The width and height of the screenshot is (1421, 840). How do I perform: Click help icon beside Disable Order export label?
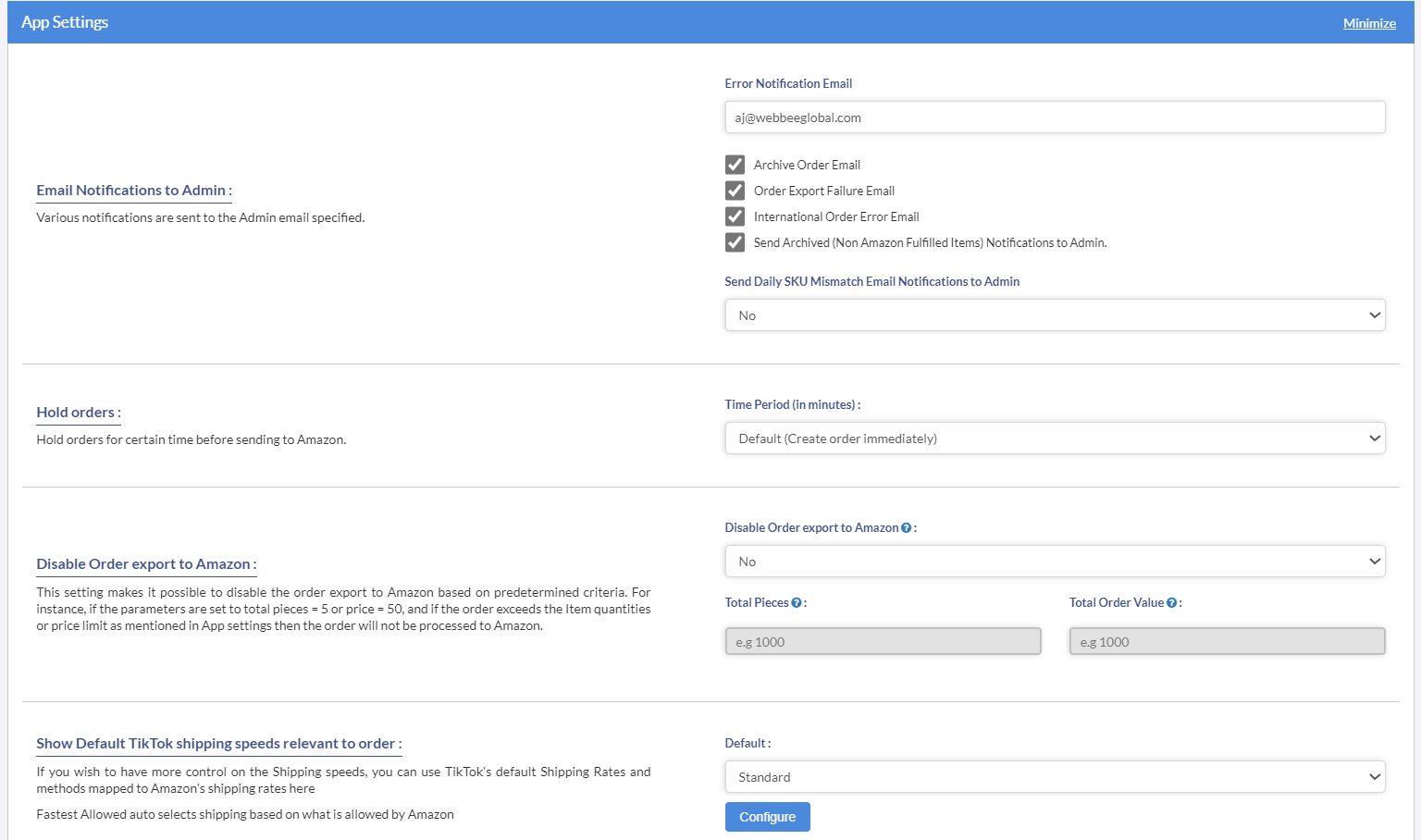[x=906, y=528]
